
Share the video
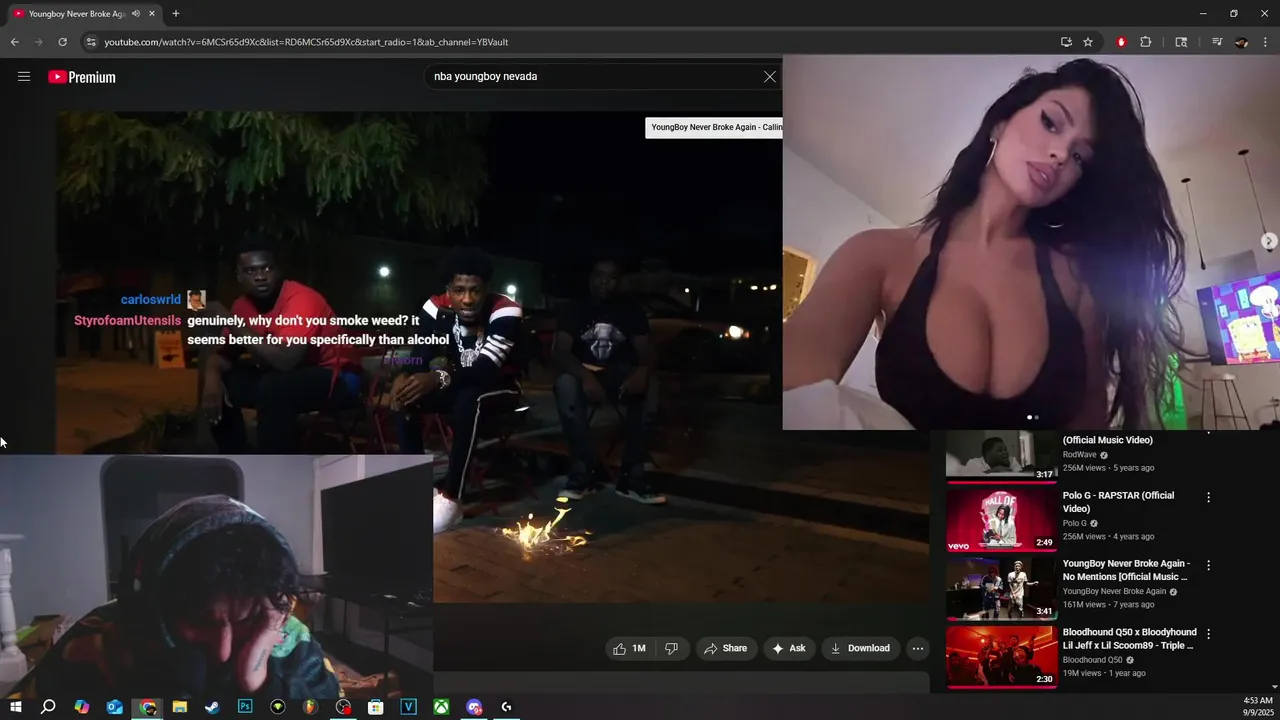click(x=726, y=648)
